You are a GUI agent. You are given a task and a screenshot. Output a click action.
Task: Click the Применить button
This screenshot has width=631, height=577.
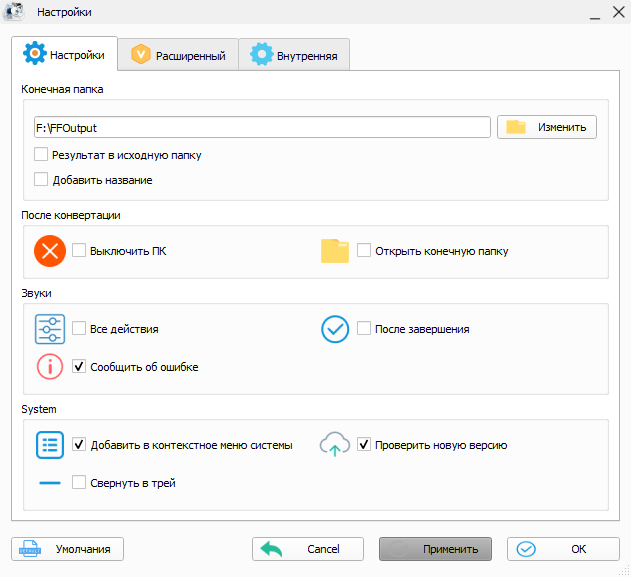pos(435,549)
